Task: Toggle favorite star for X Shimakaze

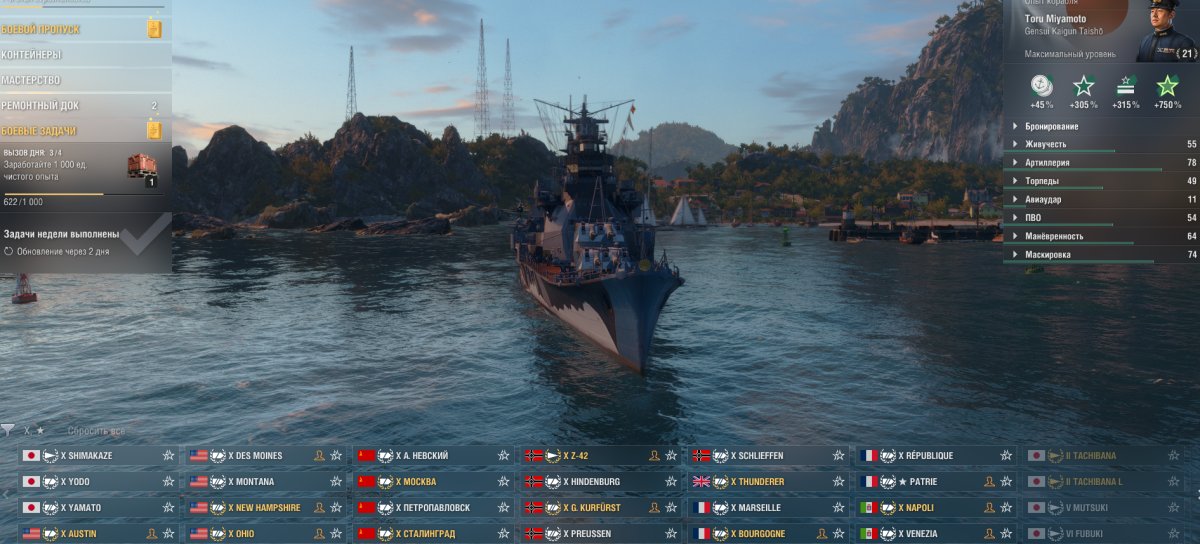Action: coord(168,455)
